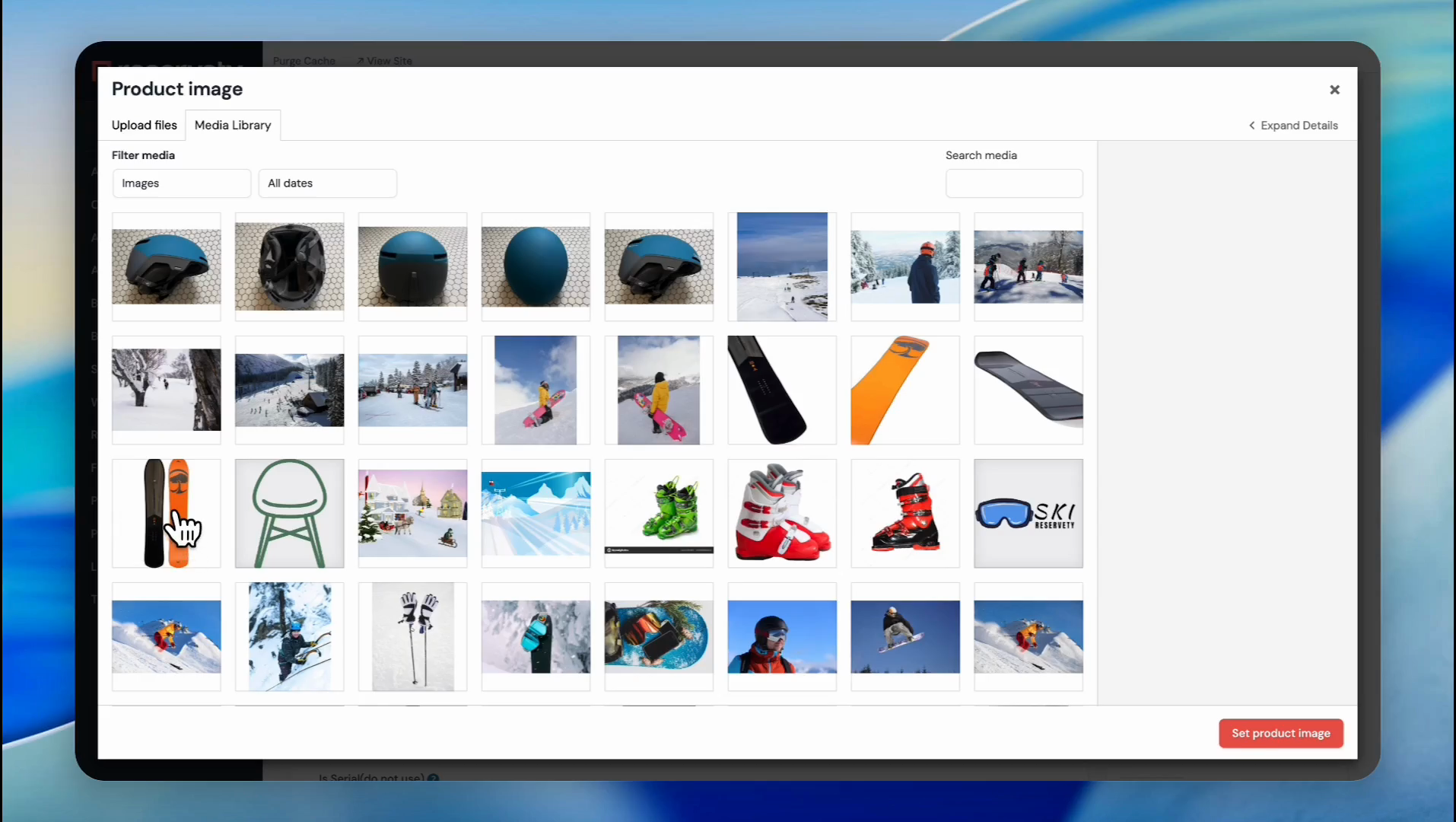Click the View Site link
1456x822 pixels.
click(x=385, y=61)
